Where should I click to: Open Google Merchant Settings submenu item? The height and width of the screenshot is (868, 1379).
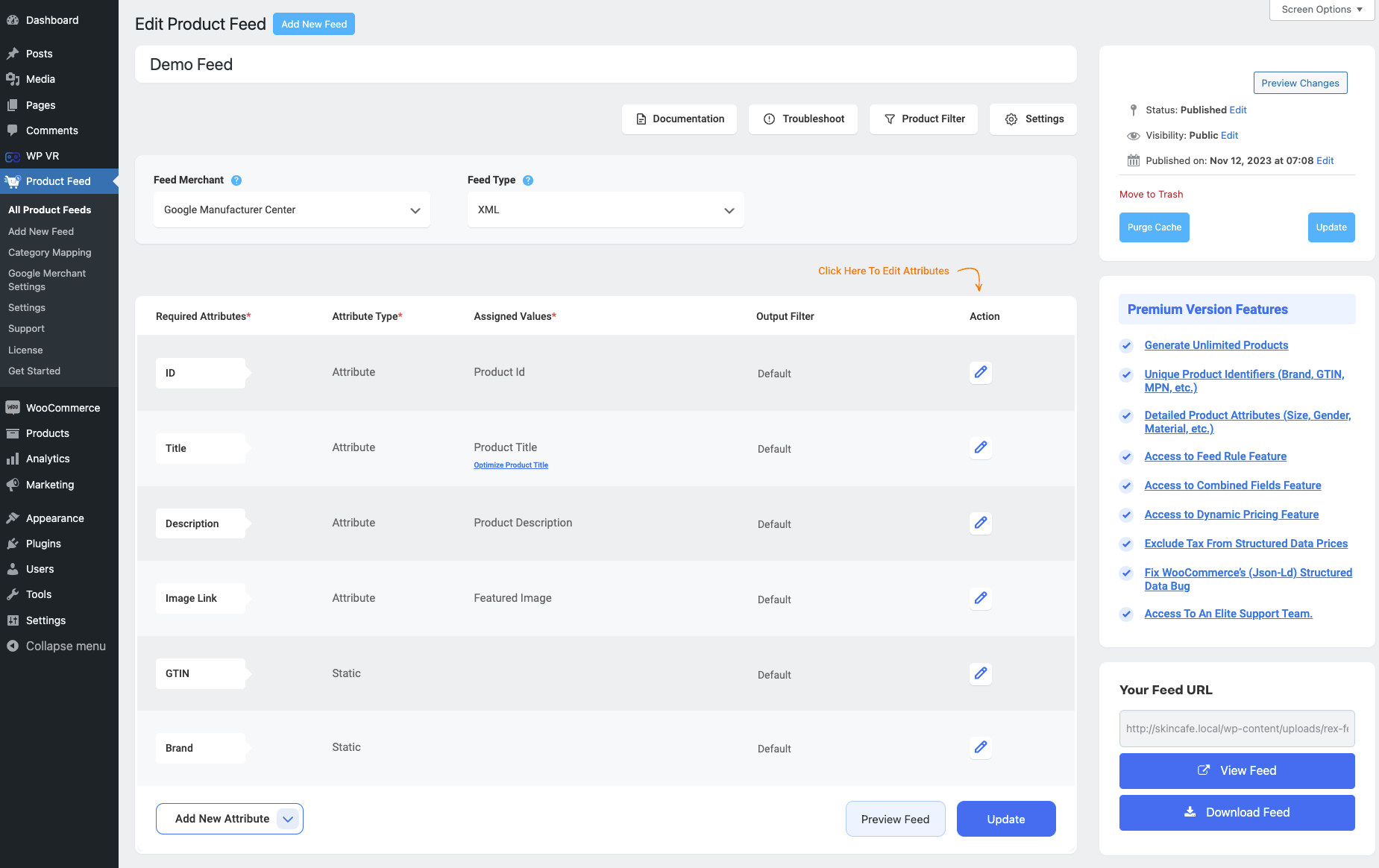coord(47,280)
